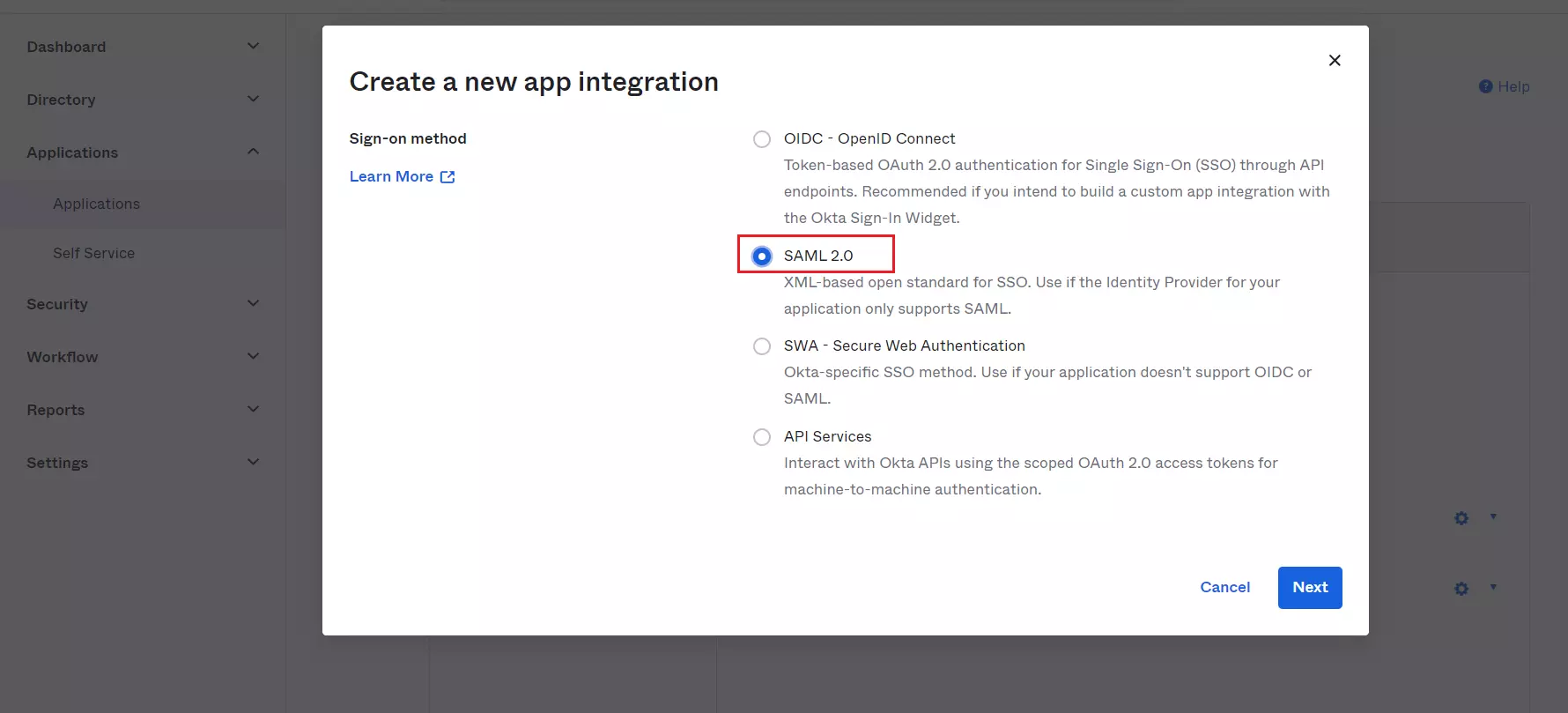Click the Create a new app integration heading
The image size is (1568, 713).
click(x=534, y=82)
